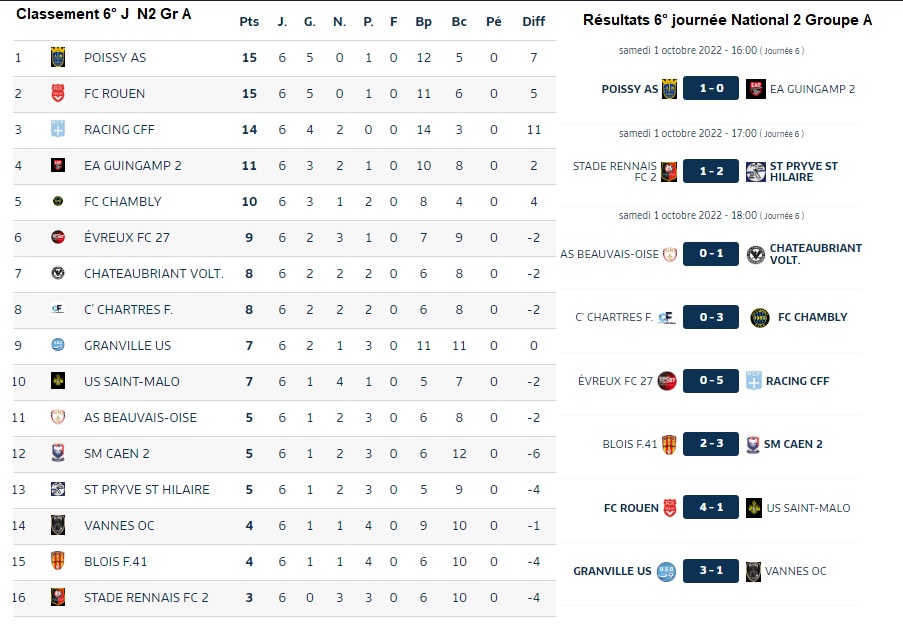Click the Diff column header
The image size is (903, 632).
[x=533, y=22]
